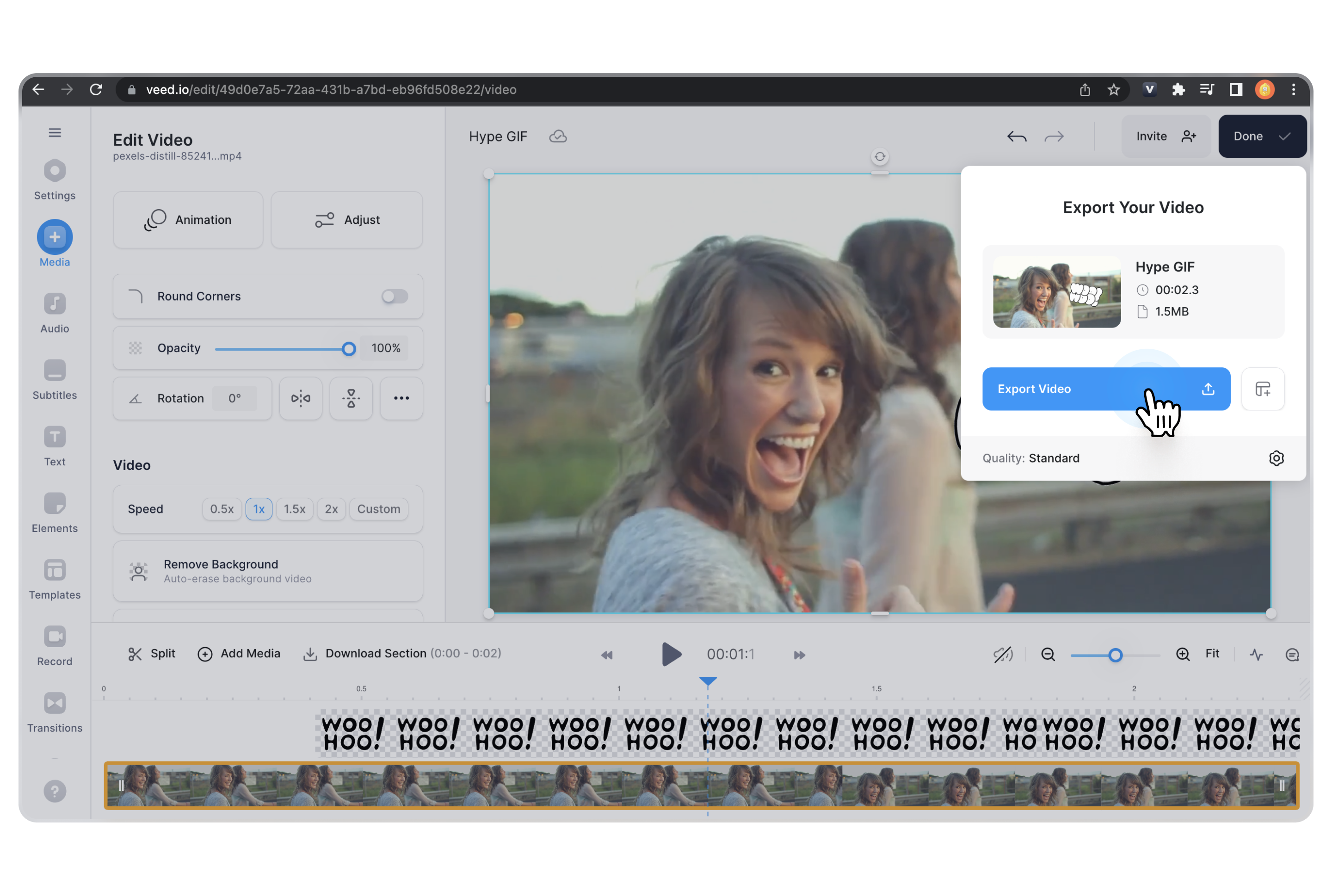This screenshot has width=1332, height=896.
Task: Select 2x playback speed
Action: pos(331,508)
